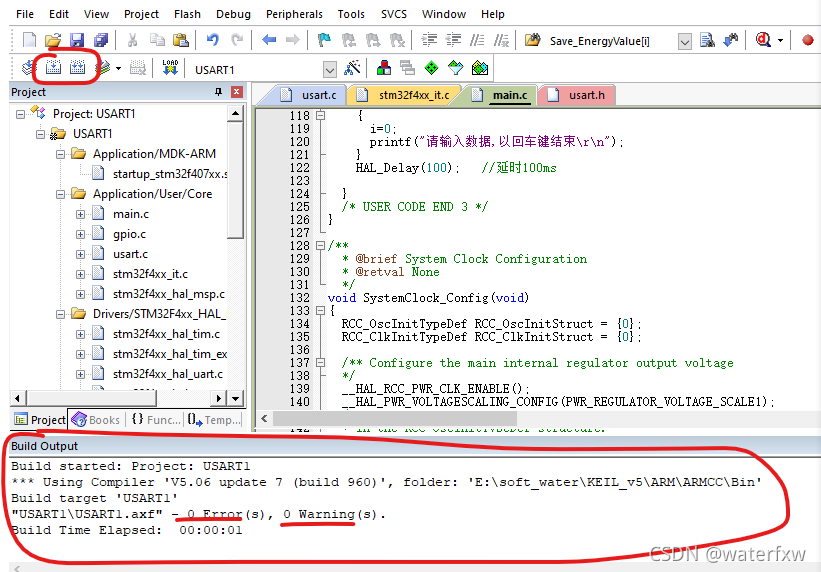Open the debug icon's dropdown arrow
This screenshot has width=821, height=572.
tap(780, 40)
